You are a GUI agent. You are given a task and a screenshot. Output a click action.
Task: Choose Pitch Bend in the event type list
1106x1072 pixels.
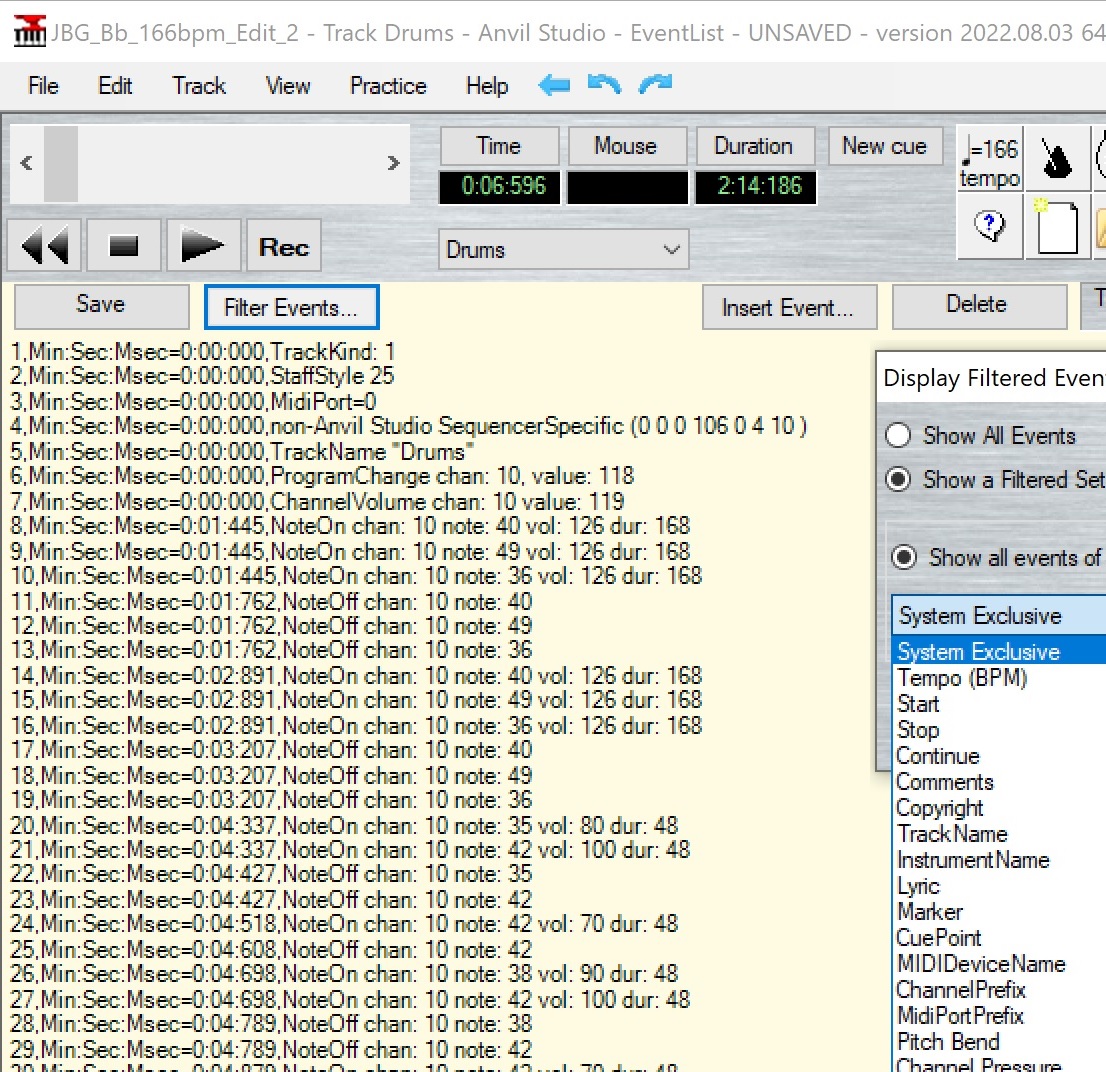948,1042
